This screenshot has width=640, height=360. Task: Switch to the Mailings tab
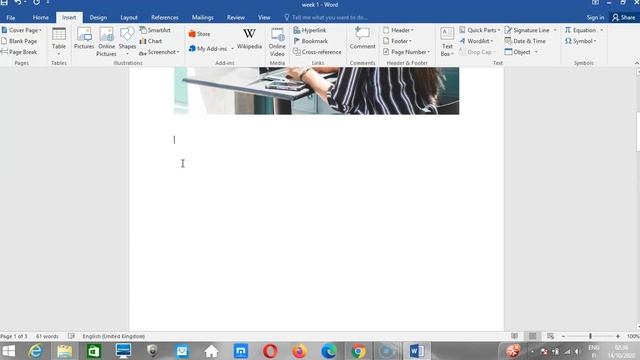click(x=202, y=18)
